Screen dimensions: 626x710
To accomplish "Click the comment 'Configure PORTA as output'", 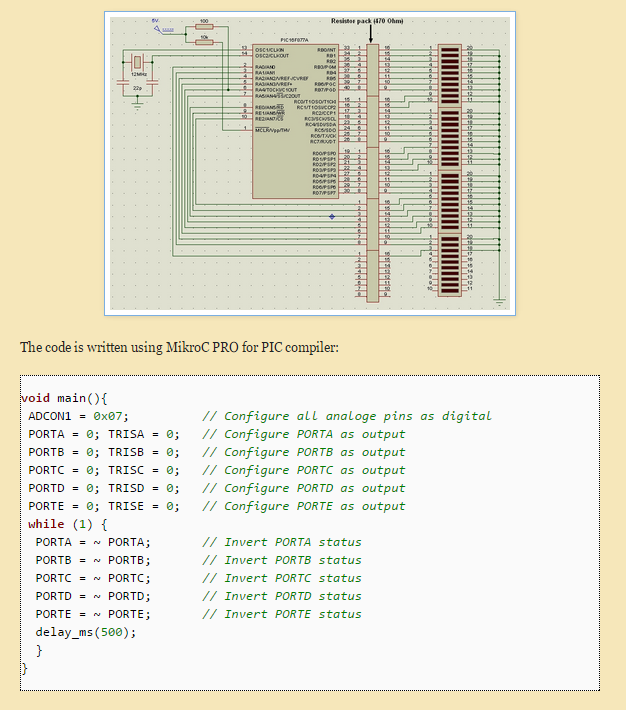I will click(304, 434).
